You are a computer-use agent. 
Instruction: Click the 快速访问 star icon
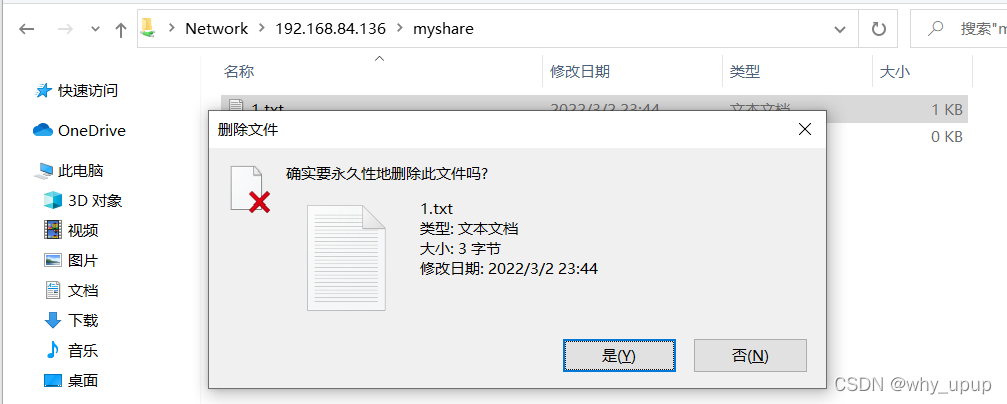43,91
